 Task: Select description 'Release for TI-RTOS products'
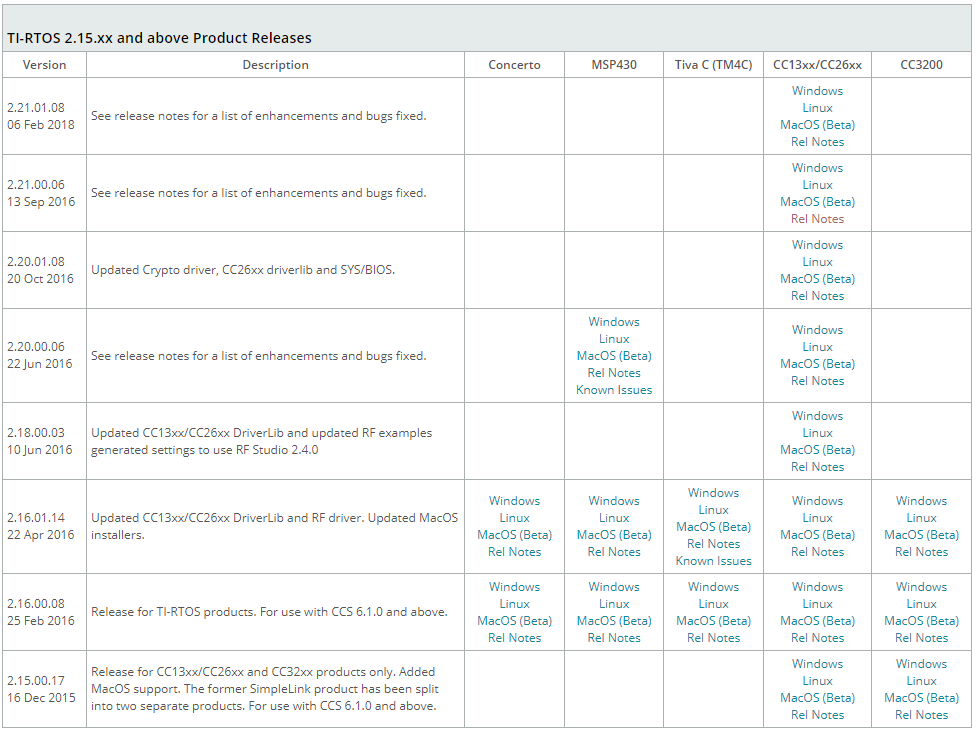coord(269,612)
